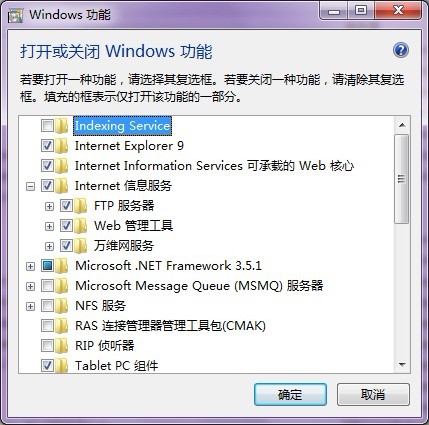
Task: Click the scrollbar down arrow in the feature list
Action: pyautogui.click(x=402, y=365)
